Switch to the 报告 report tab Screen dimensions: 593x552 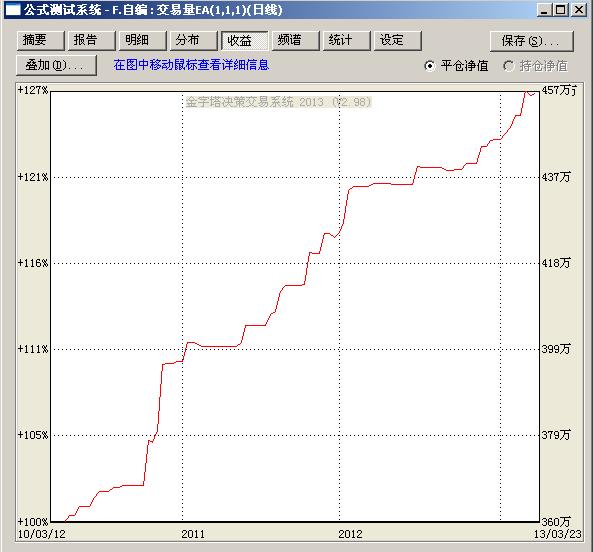coord(92,40)
